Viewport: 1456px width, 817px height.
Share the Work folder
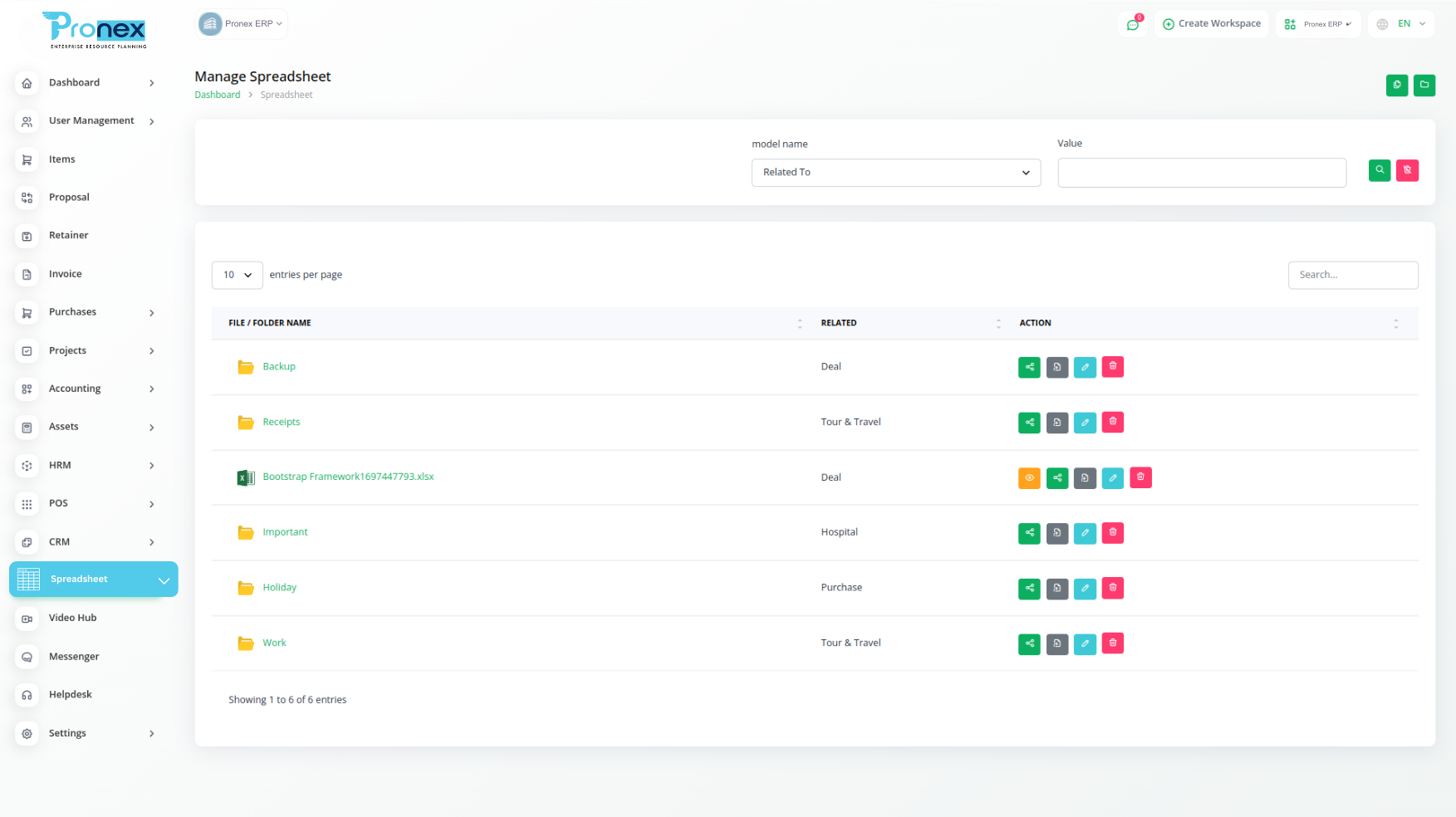pyautogui.click(x=1029, y=644)
